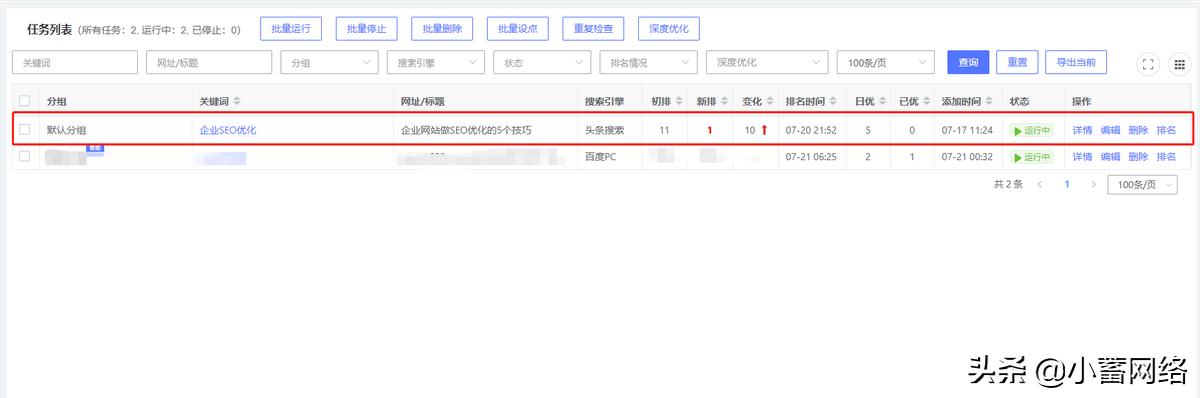This screenshot has height=398, width=1200.
Task: Click the blue 查询 button
Action: tap(968, 62)
